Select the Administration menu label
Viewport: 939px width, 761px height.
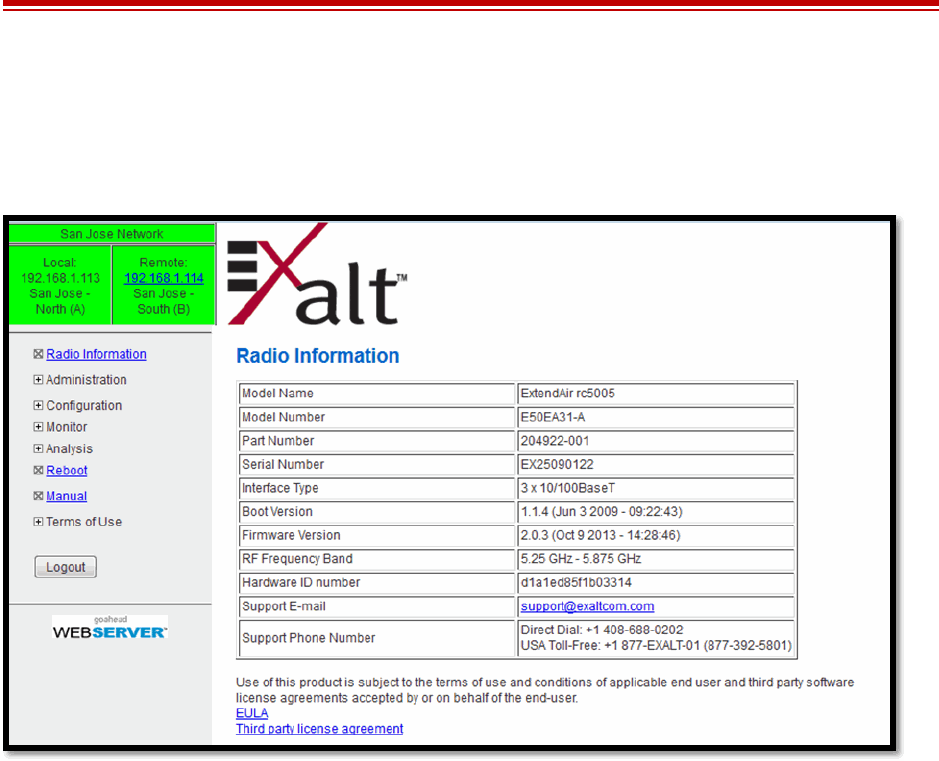[x=86, y=380]
